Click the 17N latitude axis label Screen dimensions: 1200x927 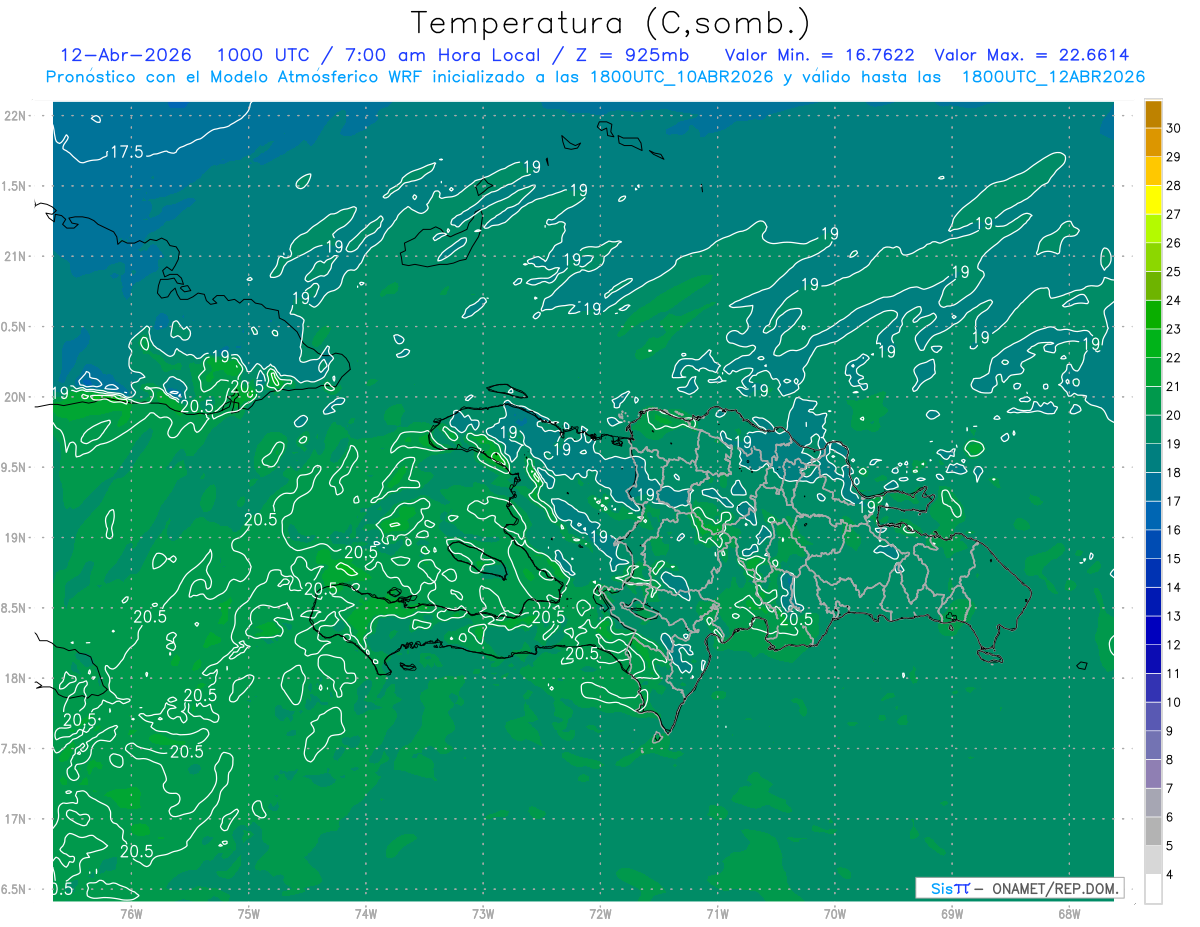point(16,819)
